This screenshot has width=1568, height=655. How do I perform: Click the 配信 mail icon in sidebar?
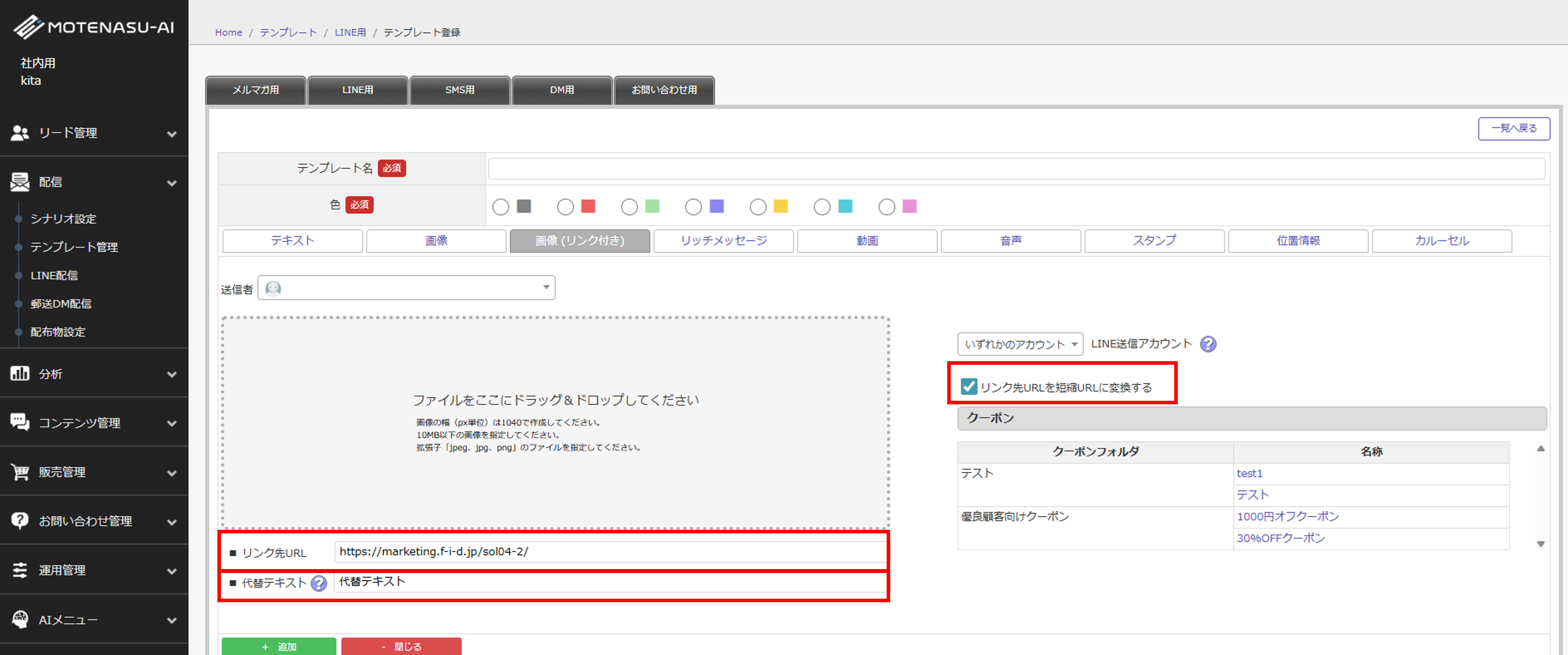(x=20, y=181)
